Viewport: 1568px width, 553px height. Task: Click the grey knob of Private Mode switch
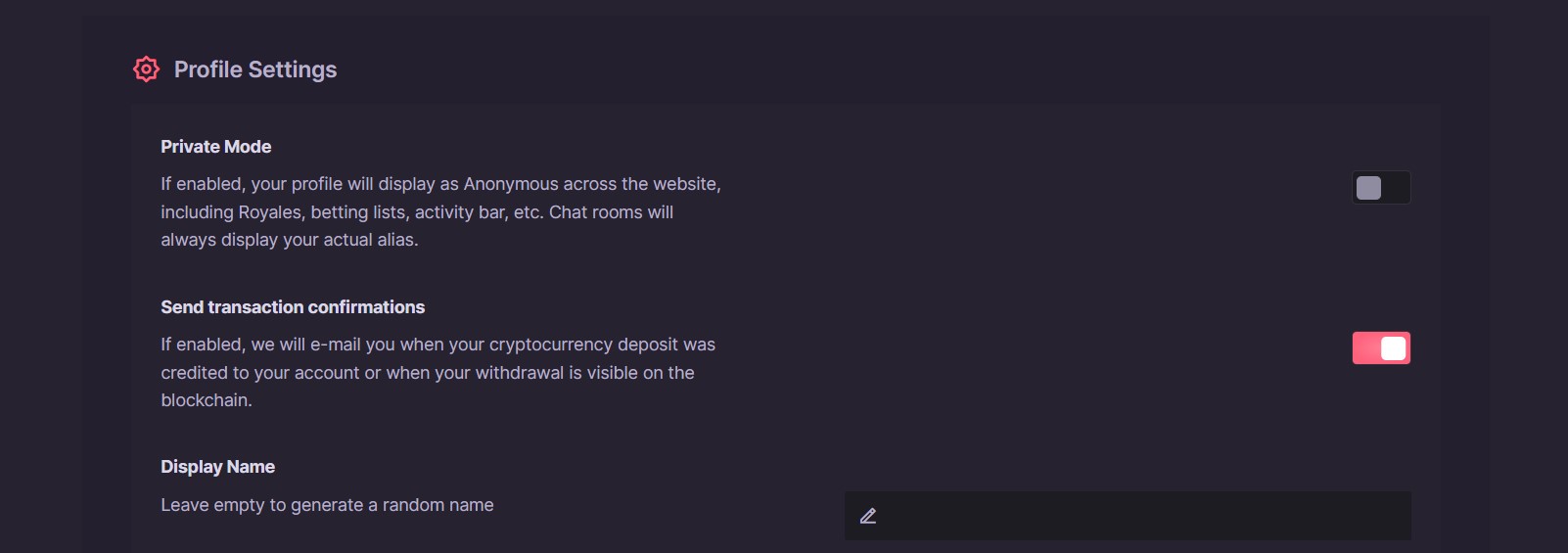pos(1369,188)
